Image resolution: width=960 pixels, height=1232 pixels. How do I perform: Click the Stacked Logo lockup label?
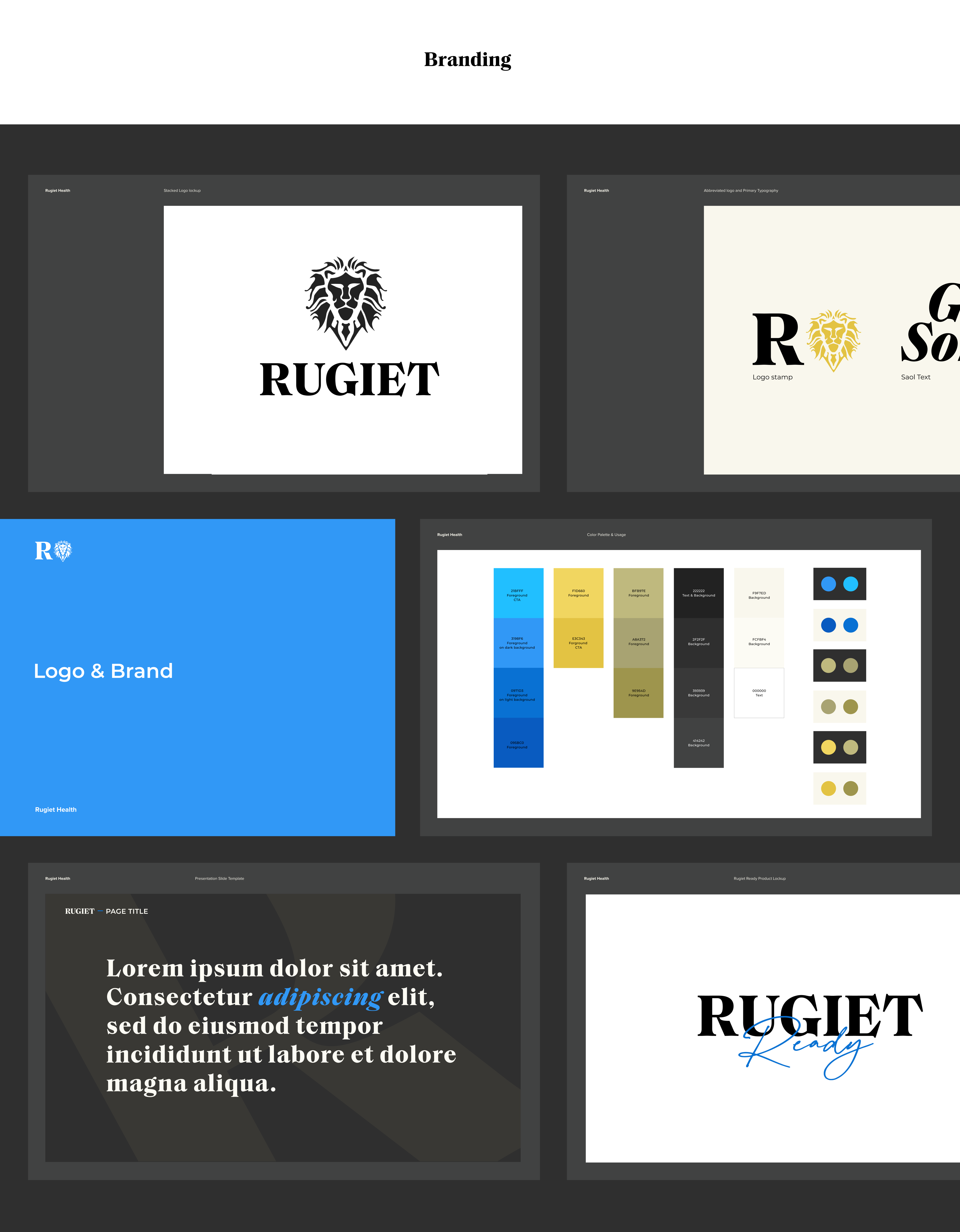[x=182, y=191]
